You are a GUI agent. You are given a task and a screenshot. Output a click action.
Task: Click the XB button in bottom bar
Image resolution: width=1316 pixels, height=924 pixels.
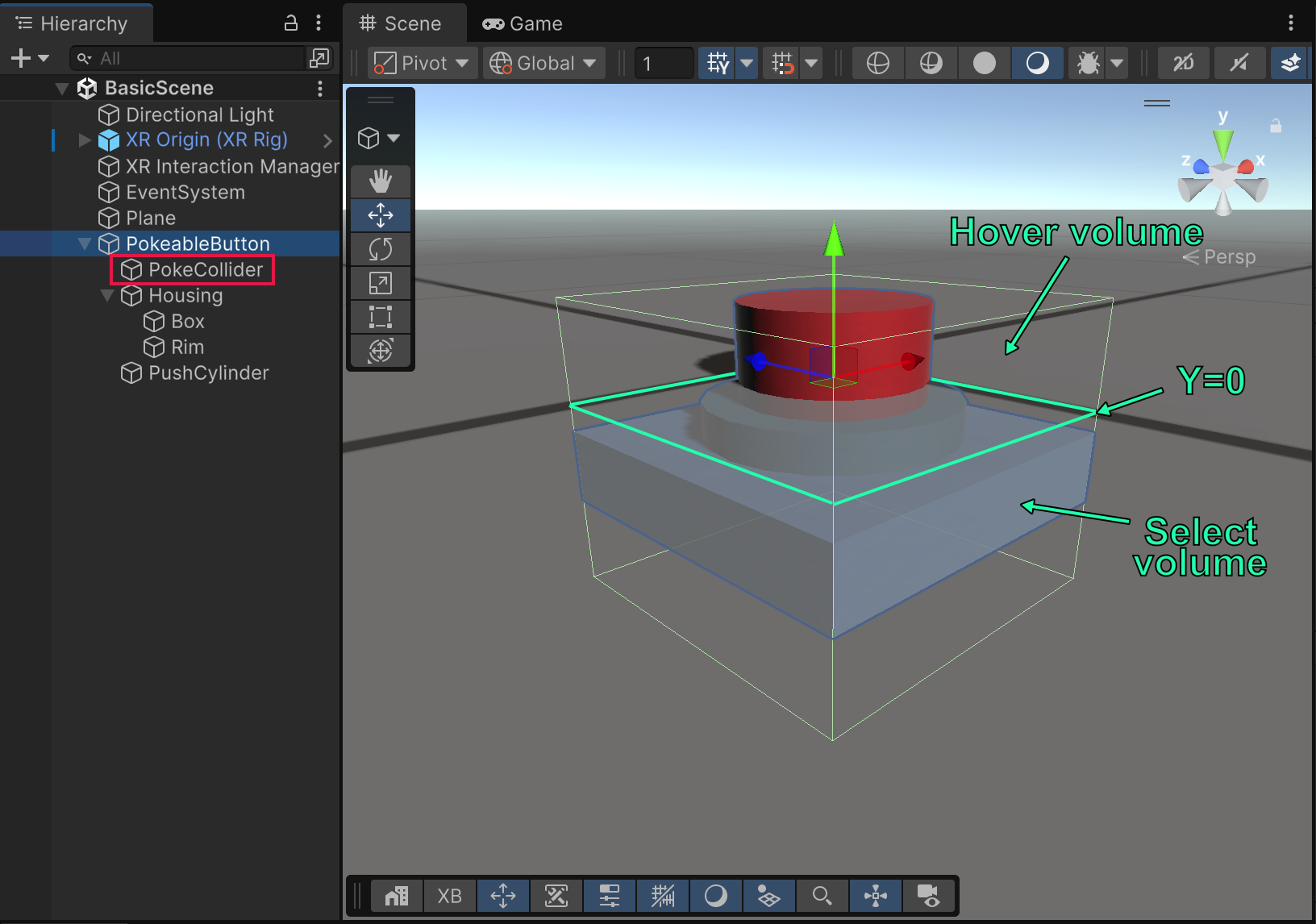pyautogui.click(x=449, y=896)
